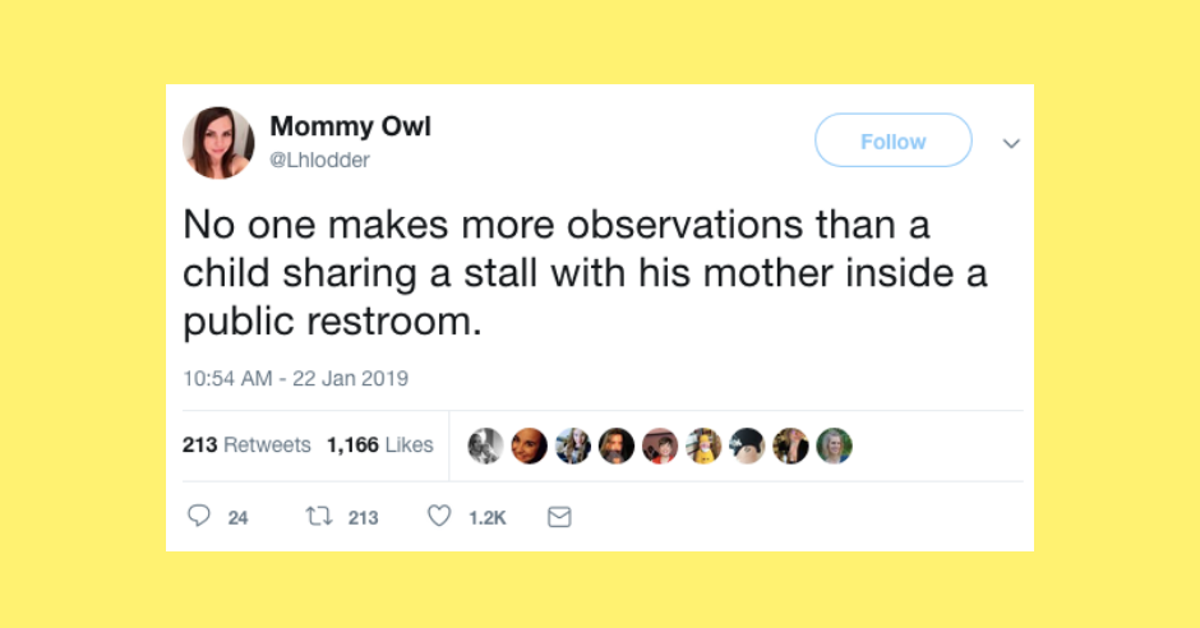Open replies via the speech bubble icon
The image size is (1200, 628).
200,516
